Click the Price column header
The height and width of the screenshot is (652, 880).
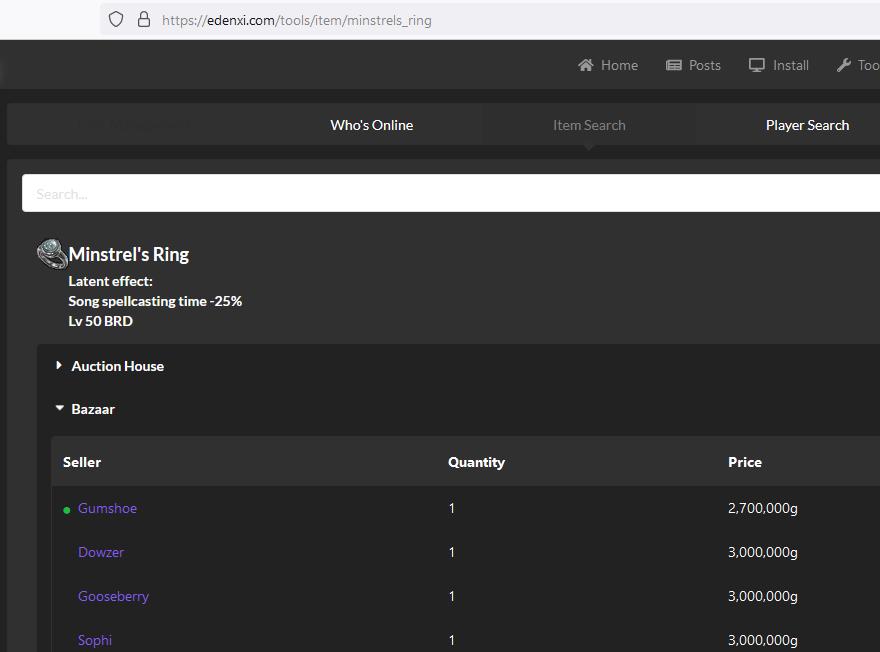coord(745,461)
